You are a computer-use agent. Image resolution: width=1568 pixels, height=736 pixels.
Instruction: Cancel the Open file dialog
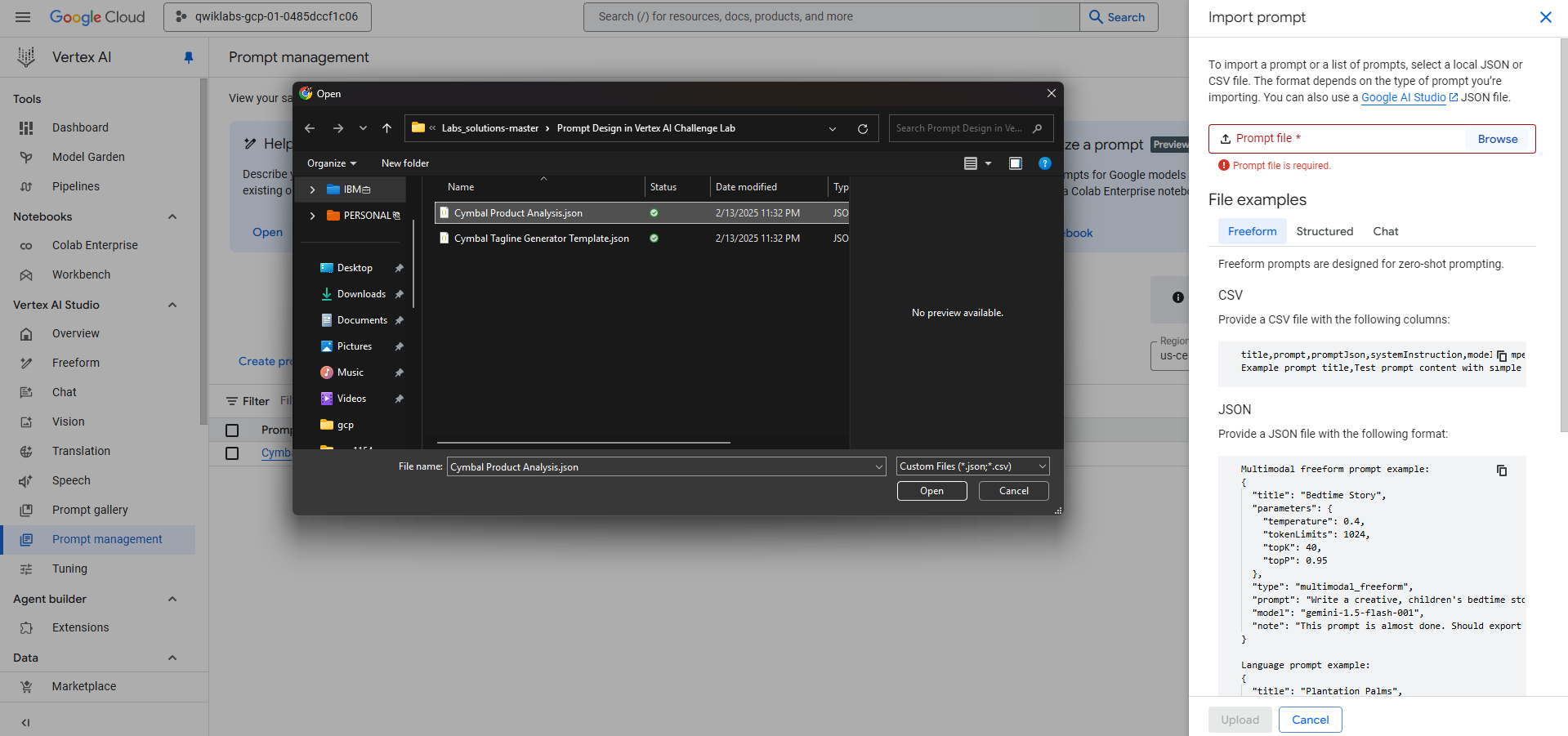pos(1014,491)
